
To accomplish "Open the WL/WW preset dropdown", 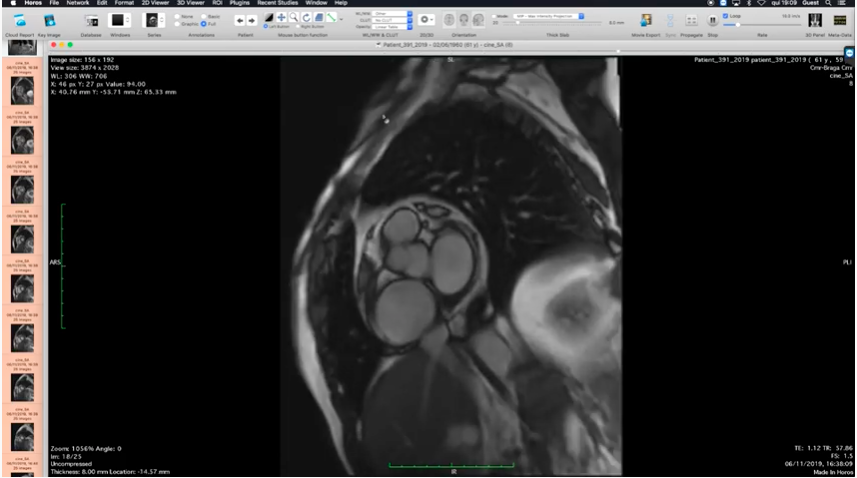I will point(392,14).
